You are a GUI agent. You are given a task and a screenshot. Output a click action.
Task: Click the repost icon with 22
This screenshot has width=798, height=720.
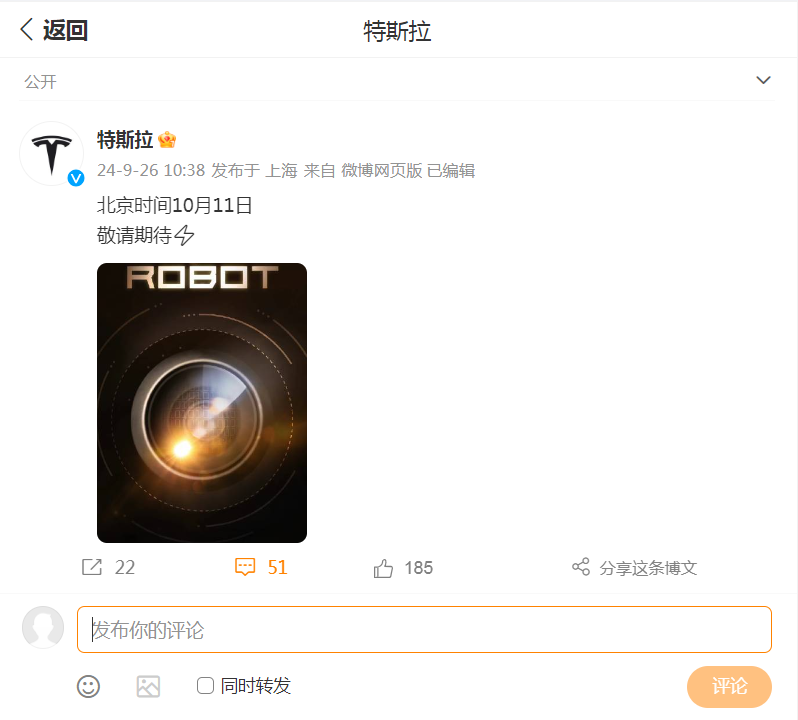tap(92, 568)
